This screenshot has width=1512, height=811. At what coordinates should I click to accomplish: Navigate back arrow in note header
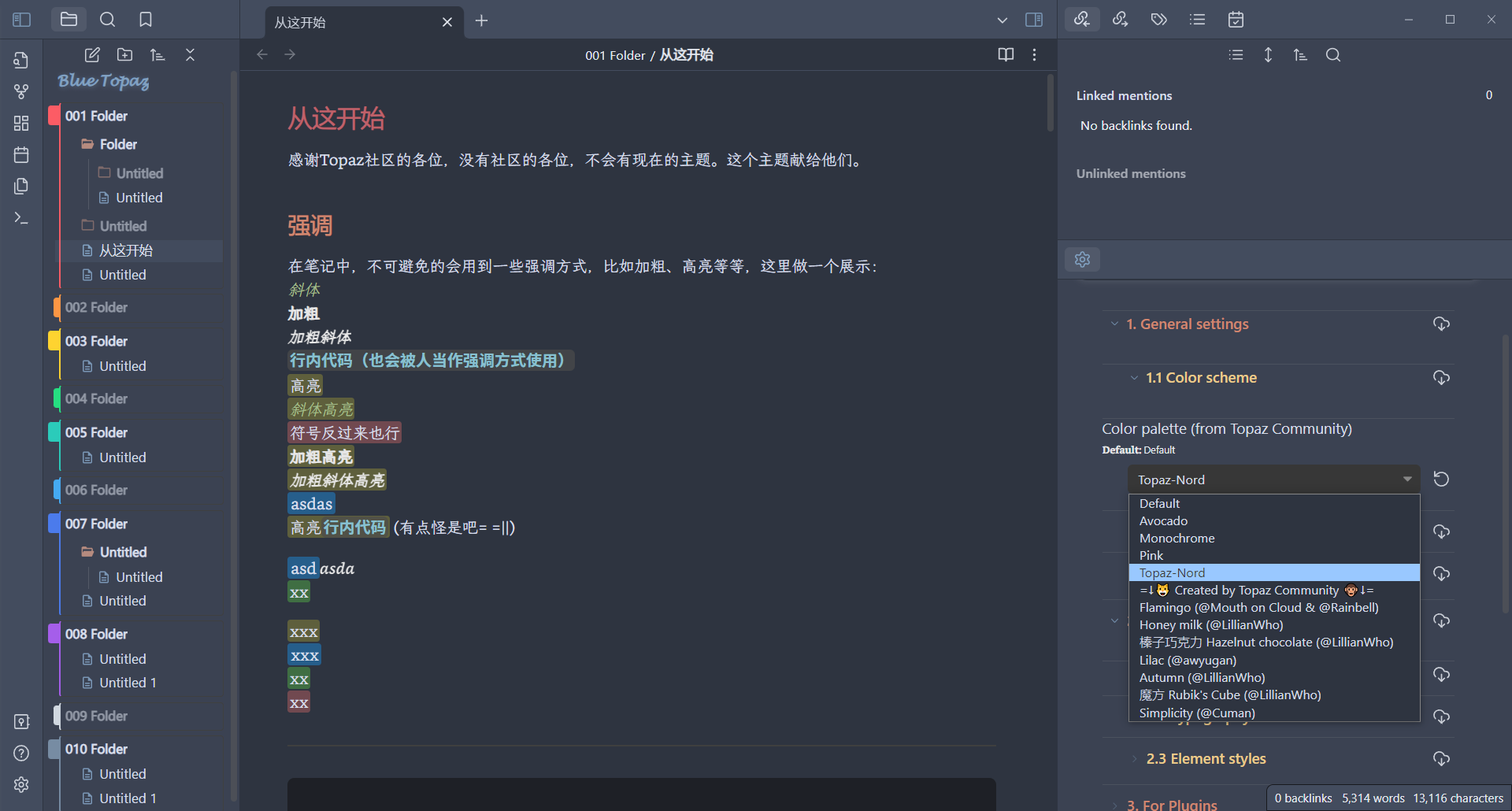262,54
